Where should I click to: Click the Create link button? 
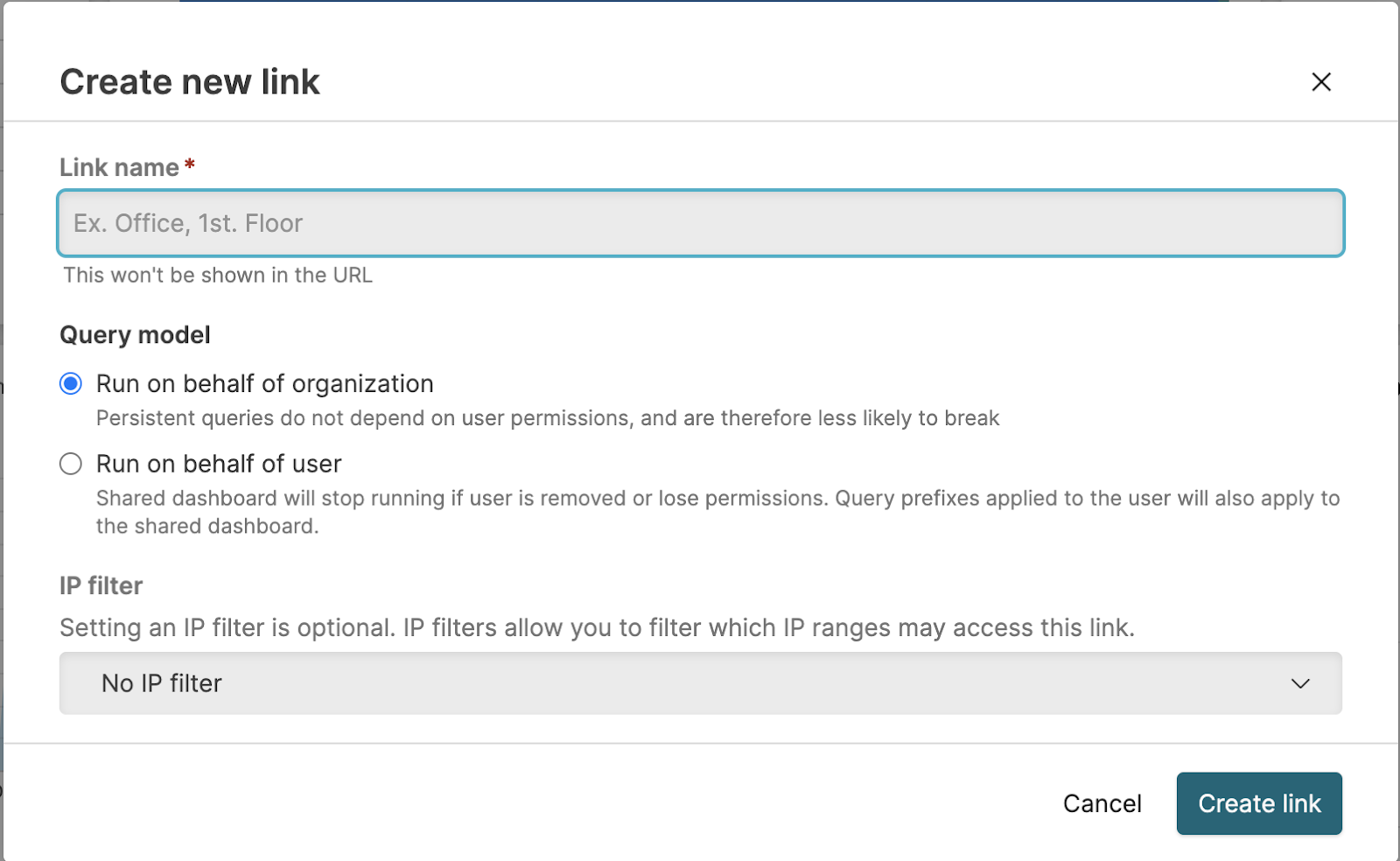(x=1258, y=803)
